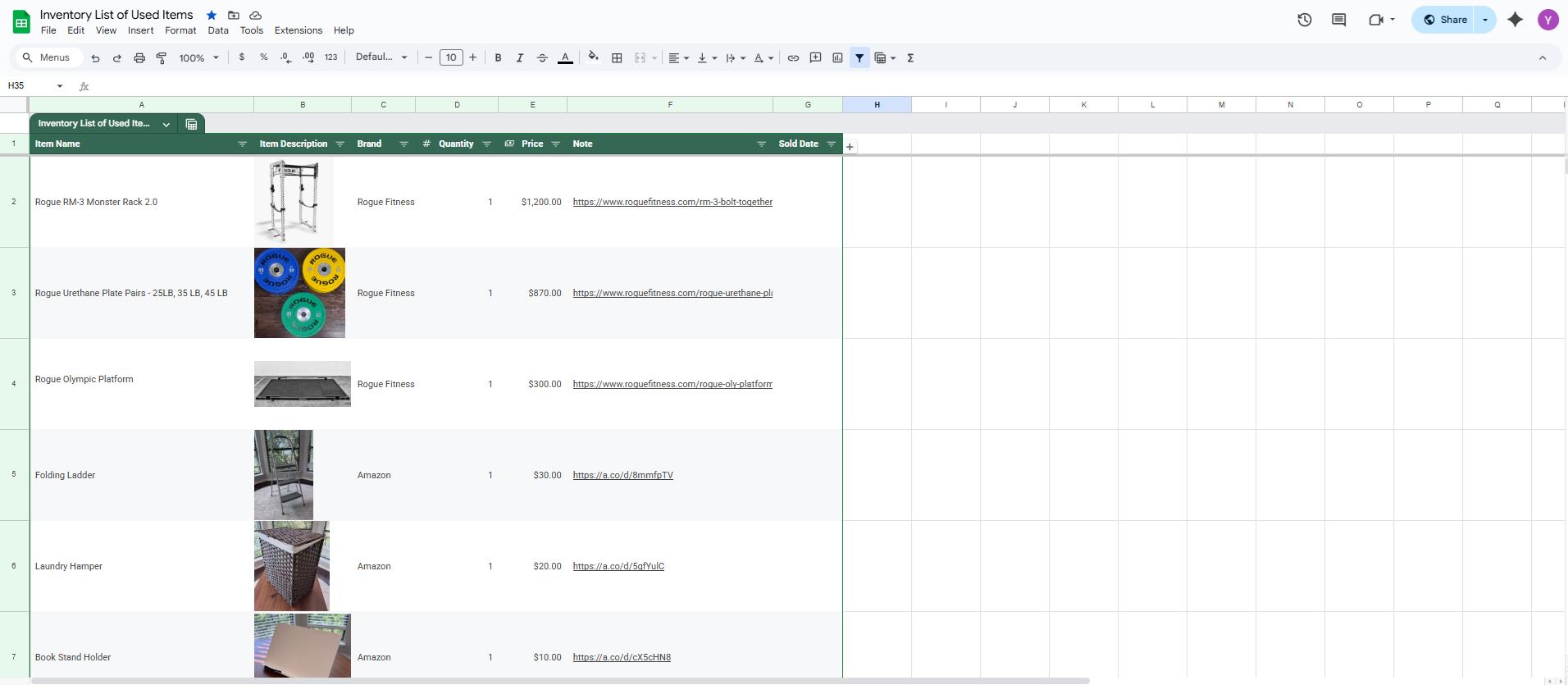Open the Brand column filter
The image size is (1568, 685).
click(403, 144)
